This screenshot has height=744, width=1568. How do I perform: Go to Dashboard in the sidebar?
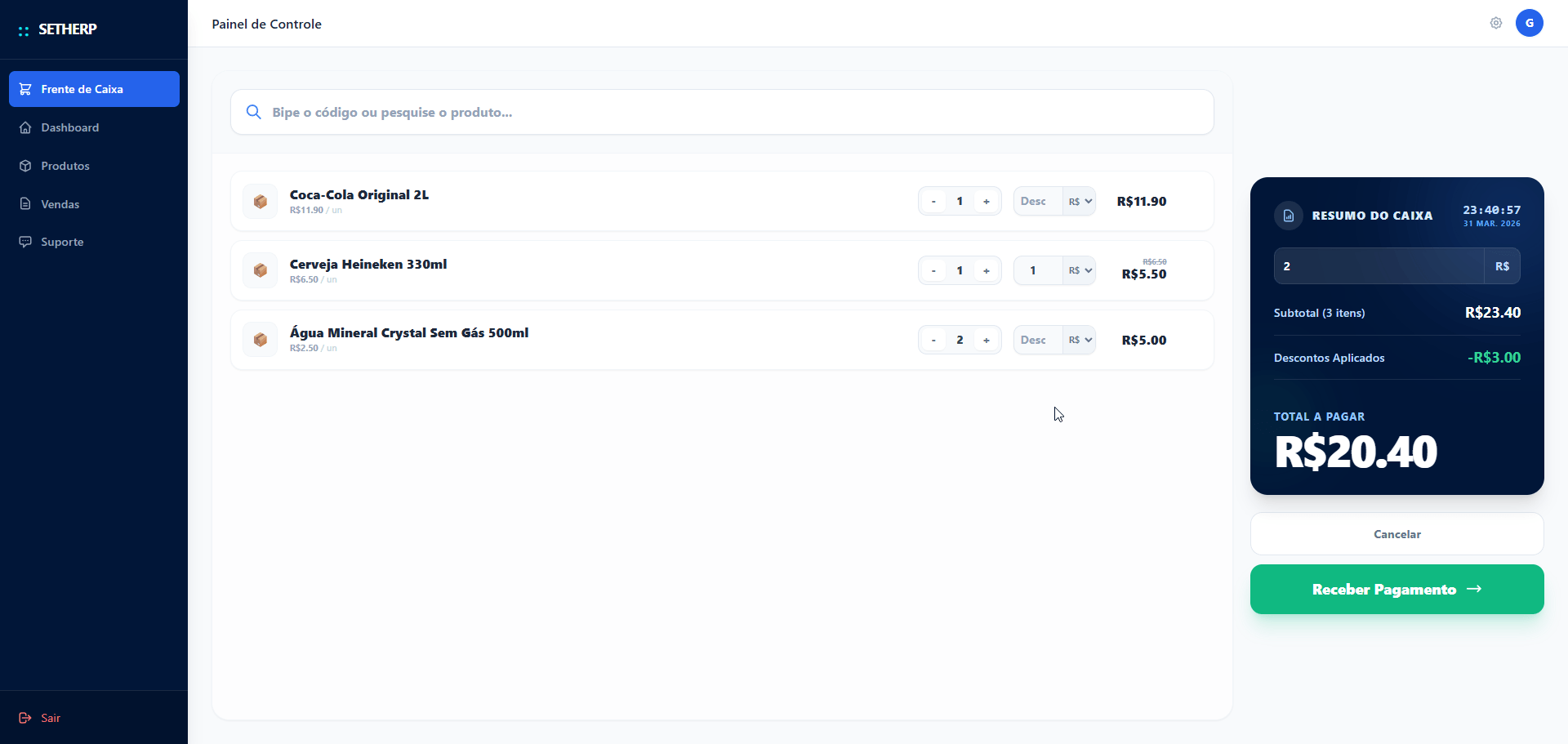coord(70,127)
